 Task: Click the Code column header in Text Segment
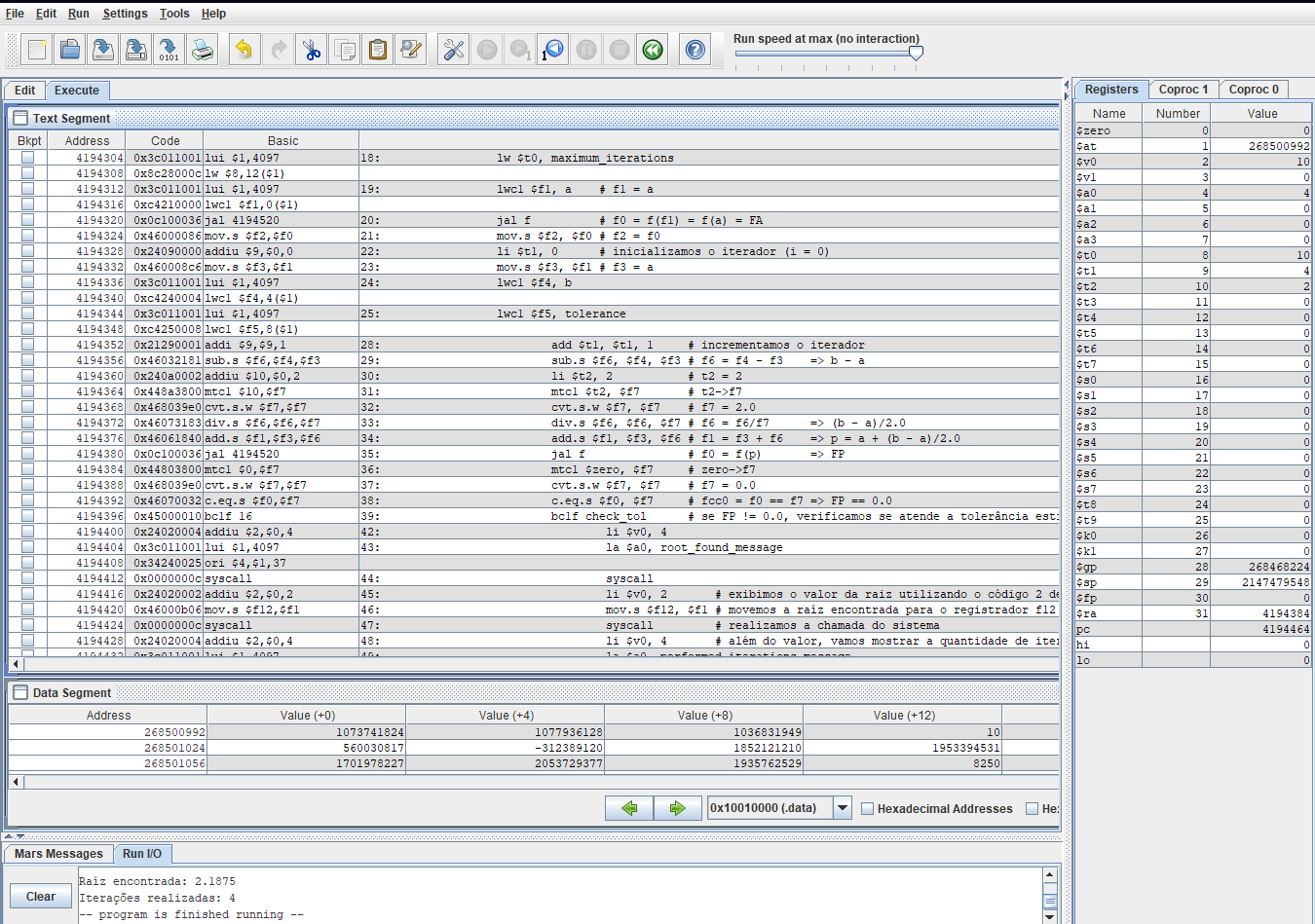click(165, 141)
